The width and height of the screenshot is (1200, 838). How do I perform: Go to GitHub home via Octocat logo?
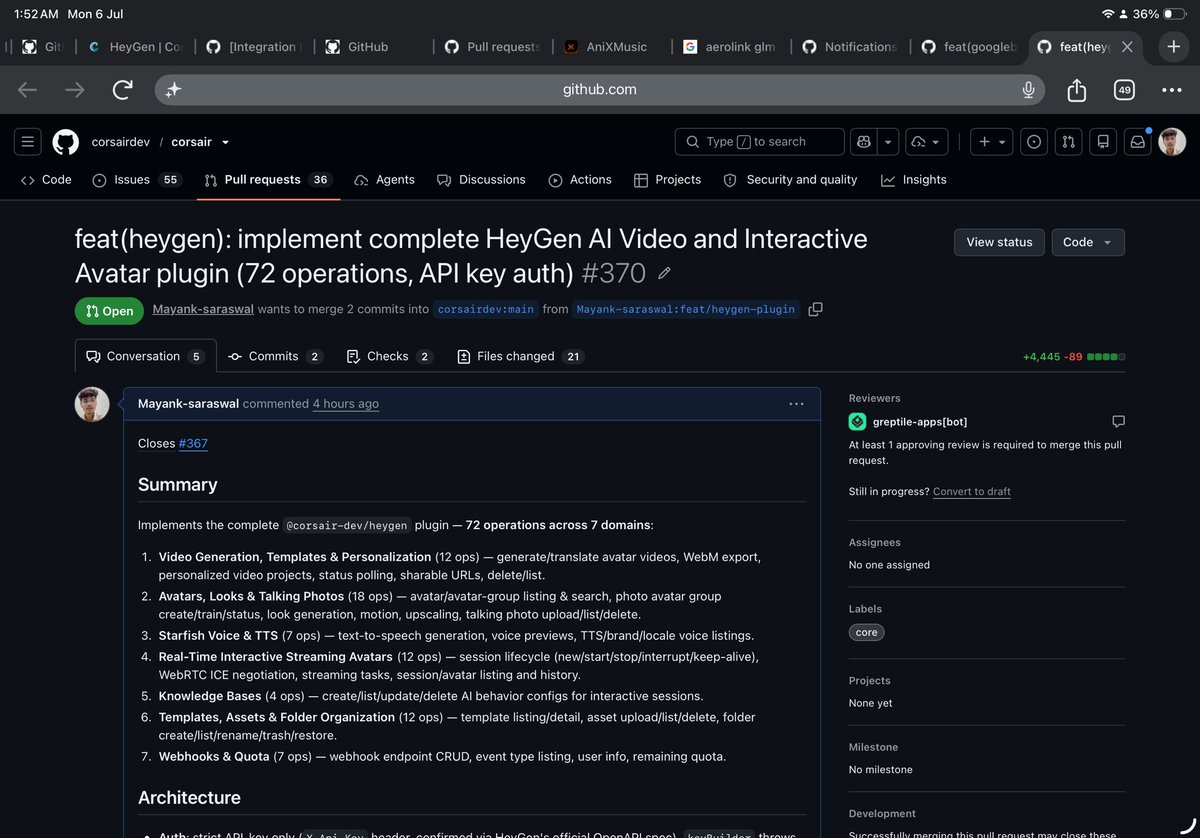point(65,142)
